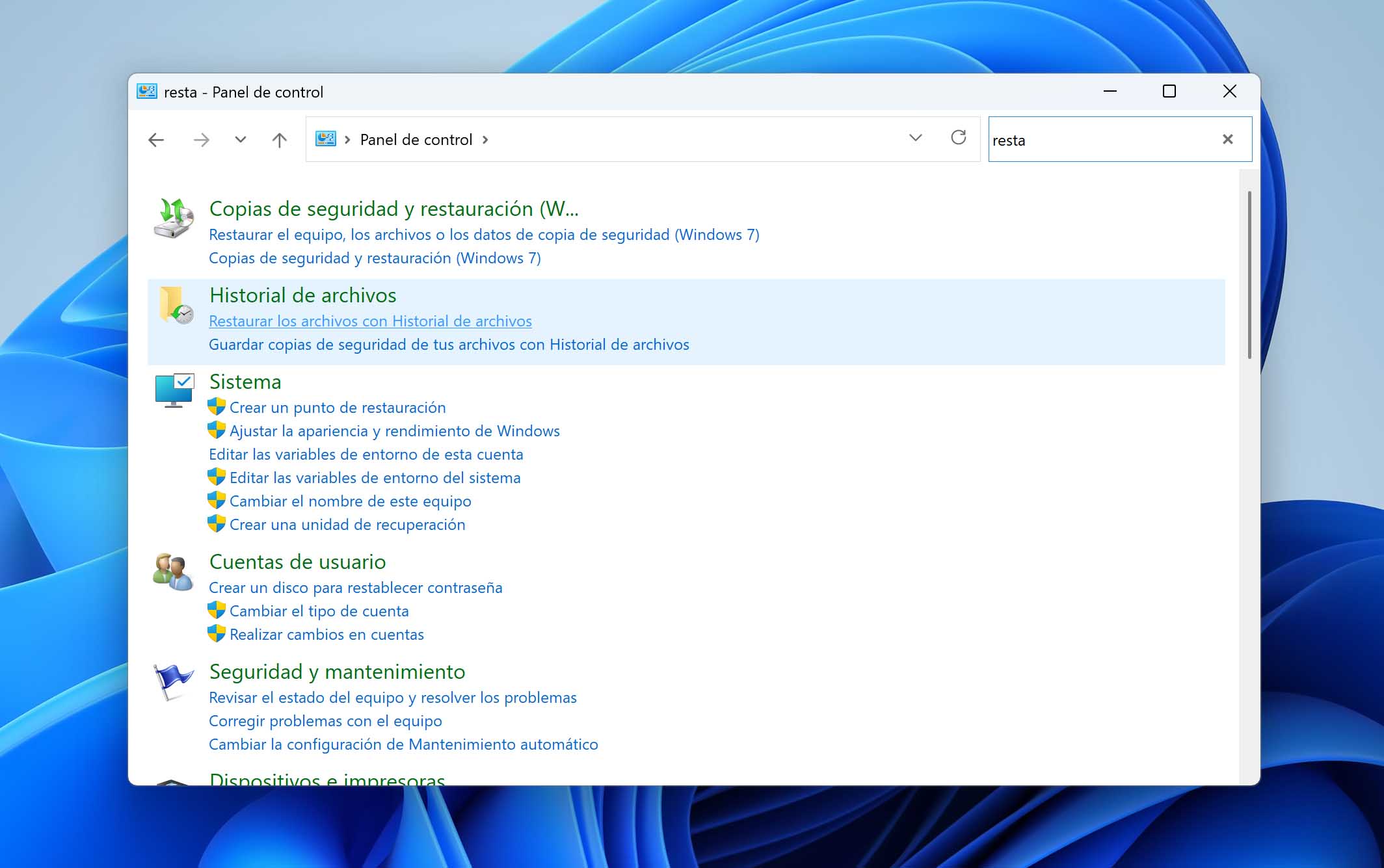This screenshot has height=868, width=1384.
Task: Click the Copias de seguridad y restauración icon
Action: (x=174, y=218)
